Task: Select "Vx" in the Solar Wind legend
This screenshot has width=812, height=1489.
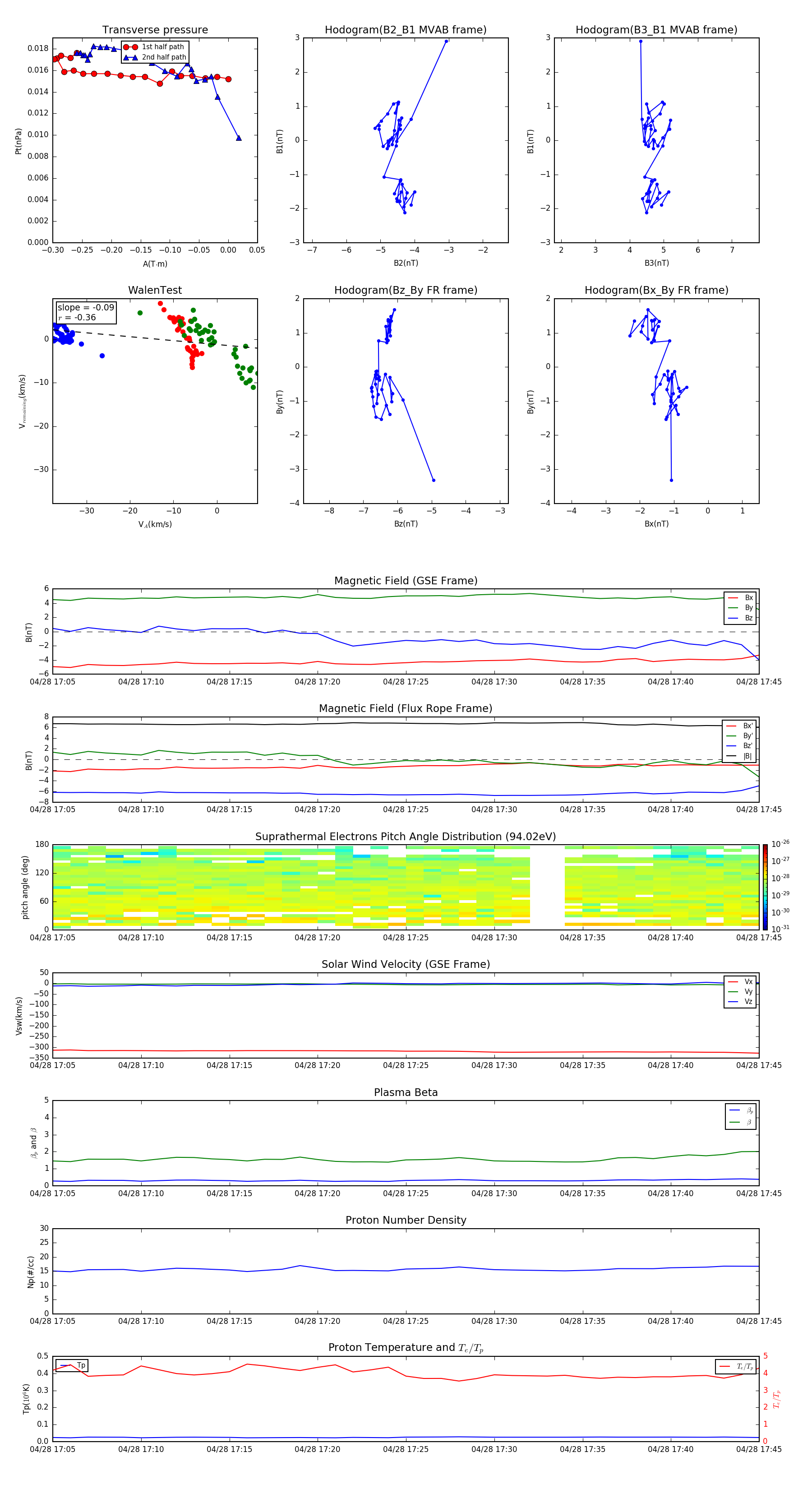Action: tap(741, 981)
